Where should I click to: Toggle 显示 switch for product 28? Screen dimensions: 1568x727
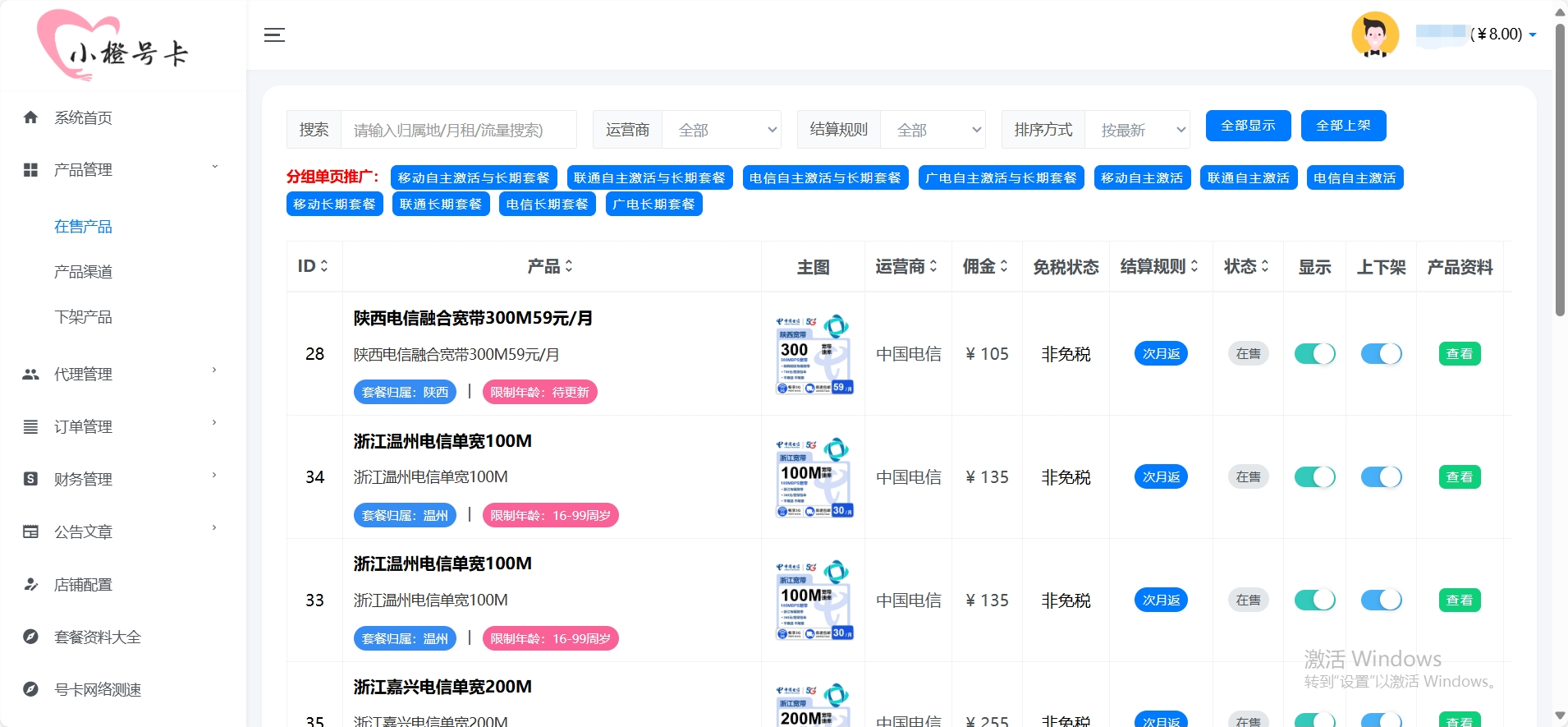[x=1315, y=354]
